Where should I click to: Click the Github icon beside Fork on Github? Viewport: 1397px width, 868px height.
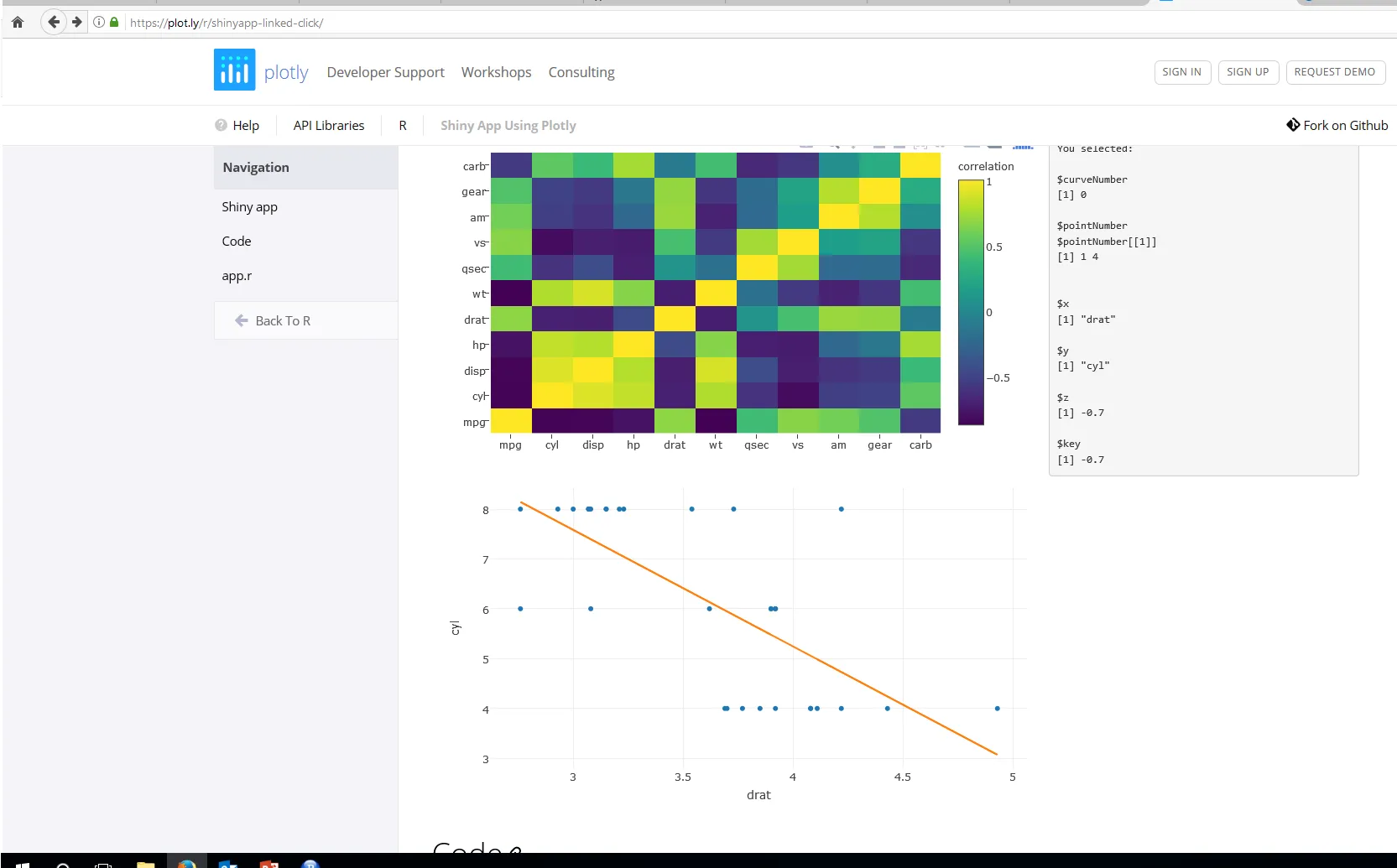[x=1293, y=125]
